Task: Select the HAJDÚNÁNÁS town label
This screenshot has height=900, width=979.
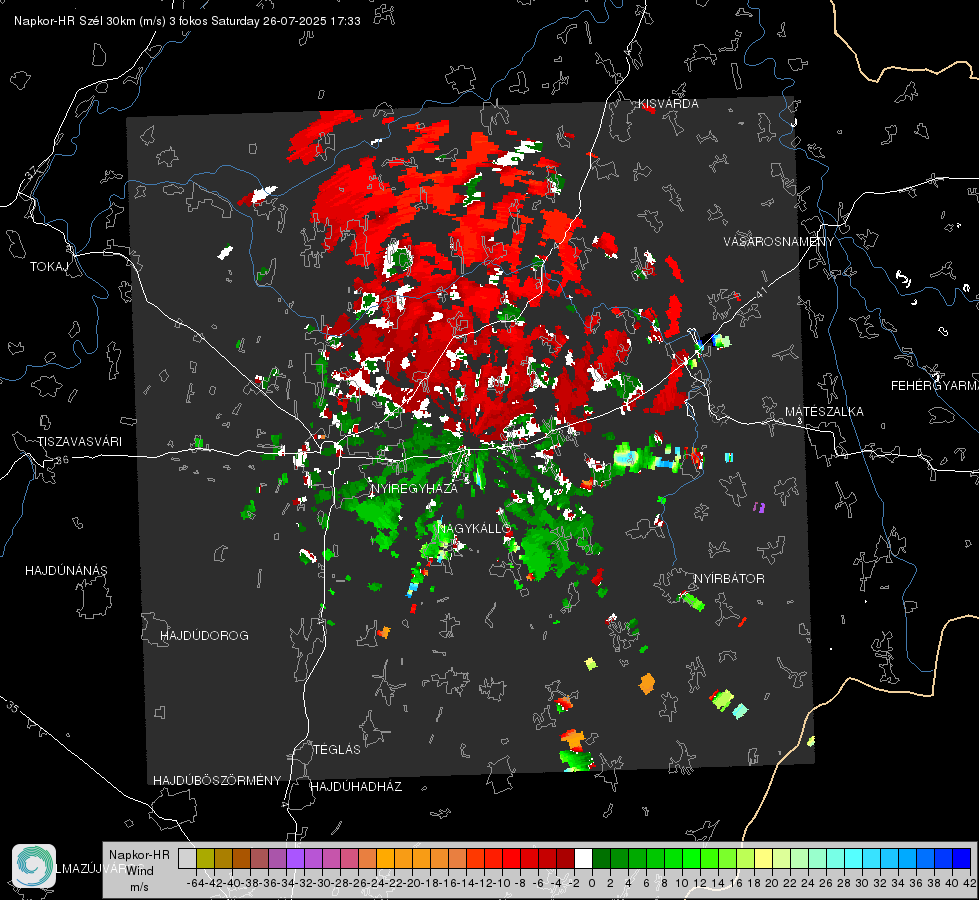Action: [x=66, y=571]
